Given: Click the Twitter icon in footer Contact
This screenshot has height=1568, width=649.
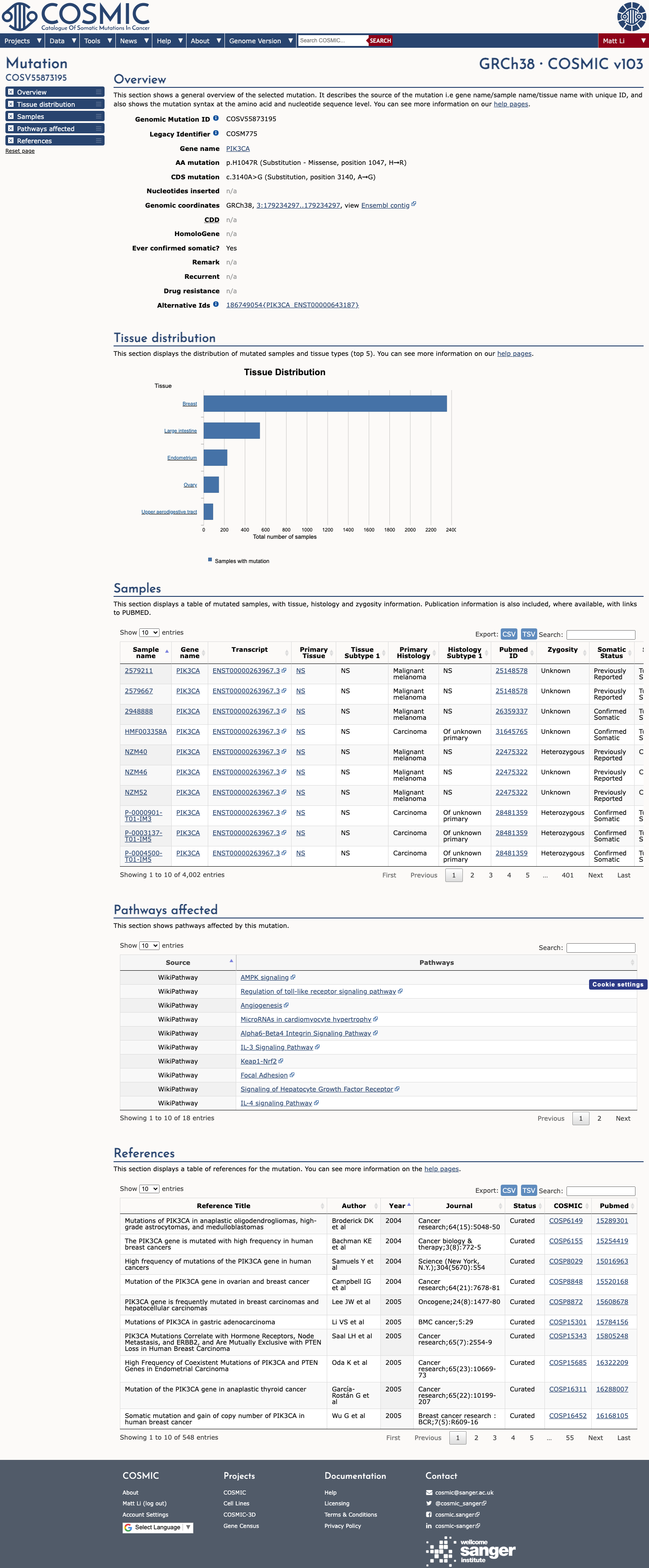Looking at the screenshot, I should 429,1504.
